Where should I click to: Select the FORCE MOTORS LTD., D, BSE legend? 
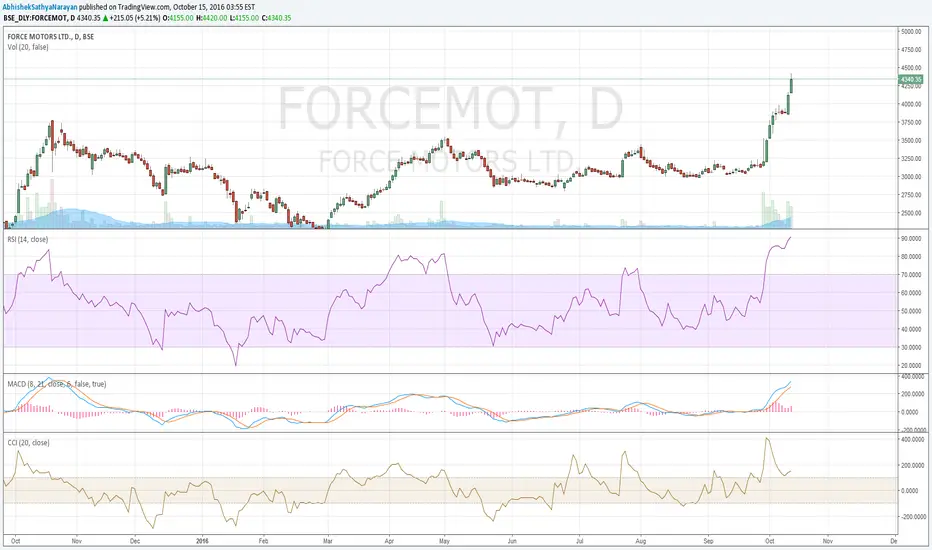[51, 37]
